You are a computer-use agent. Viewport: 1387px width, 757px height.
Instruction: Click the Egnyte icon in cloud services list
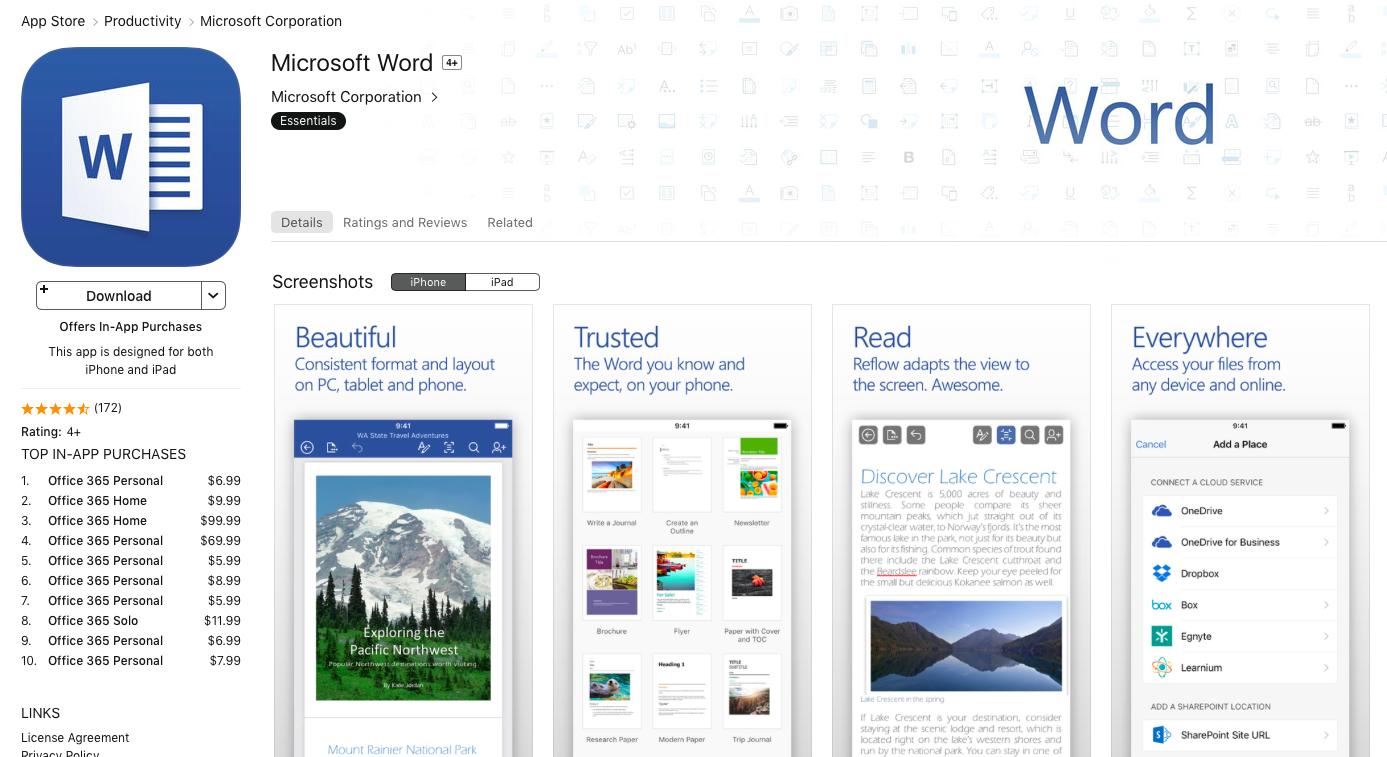1161,636
